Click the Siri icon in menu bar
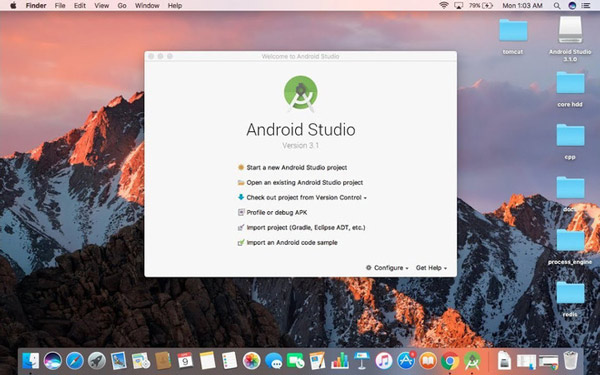 (572, 5)
